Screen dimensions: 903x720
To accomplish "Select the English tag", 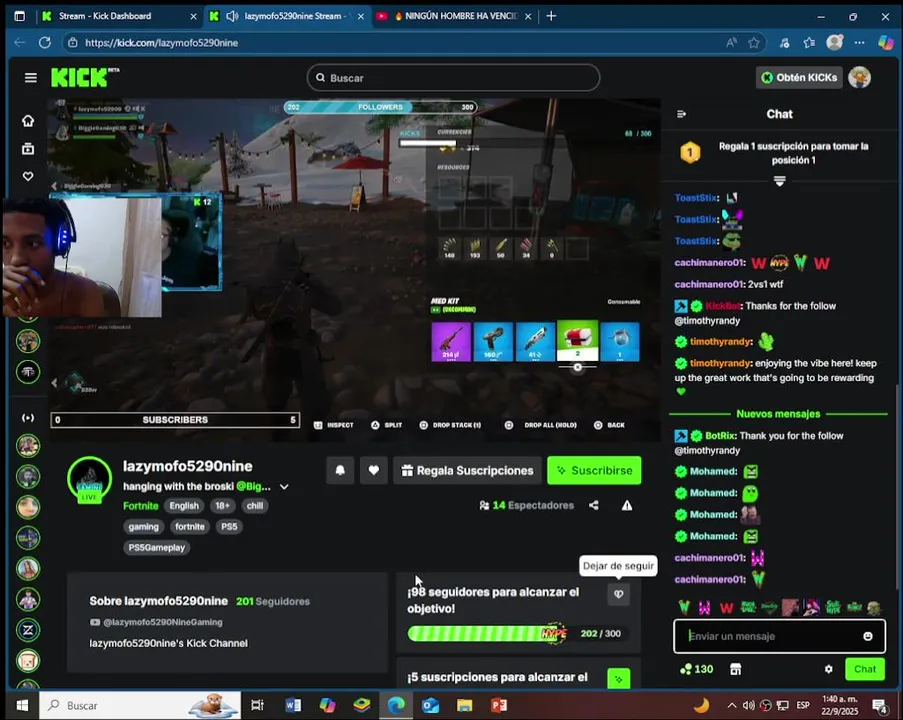I will [184, 506].
